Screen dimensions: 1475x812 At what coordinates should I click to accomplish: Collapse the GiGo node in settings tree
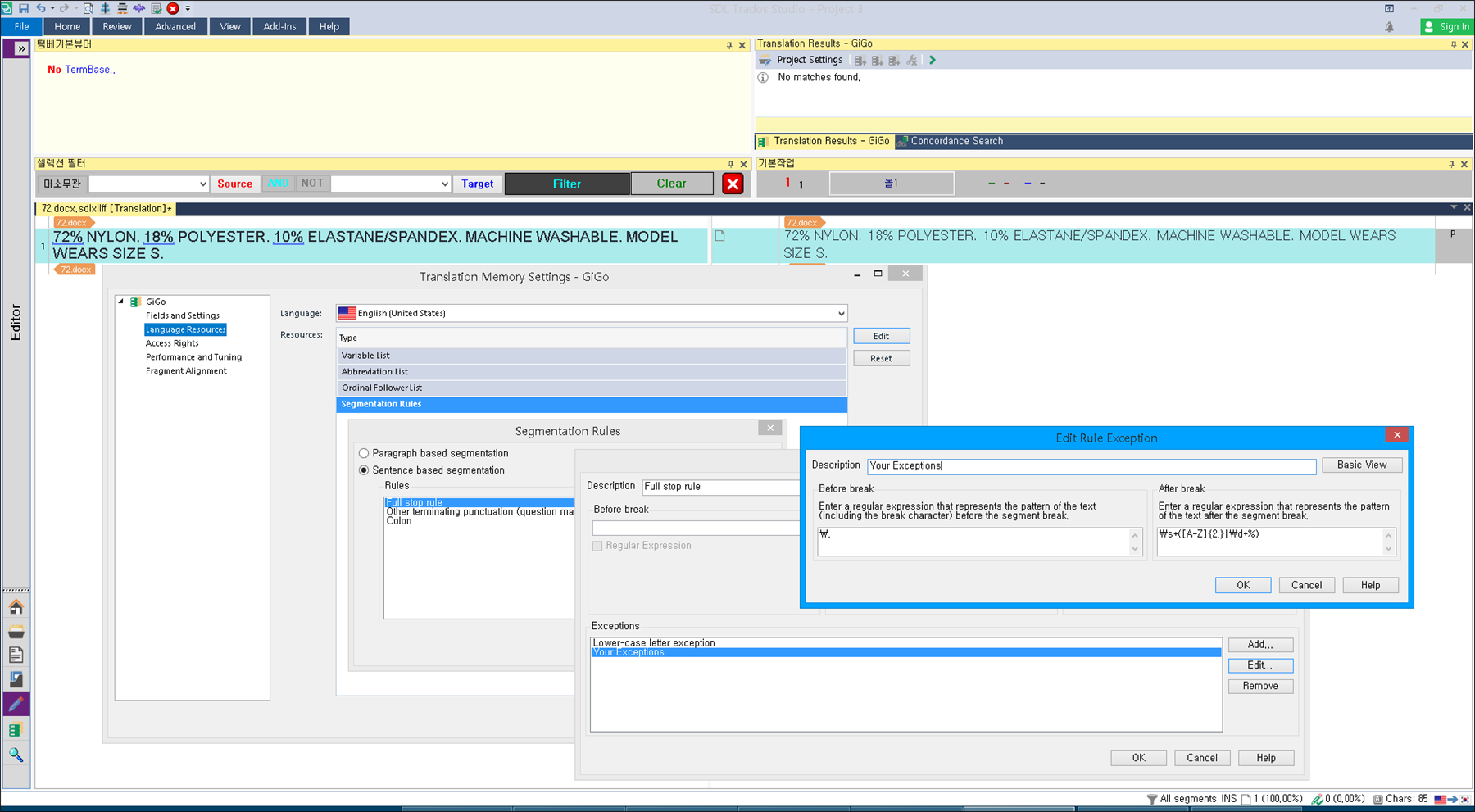pos(122,301)
